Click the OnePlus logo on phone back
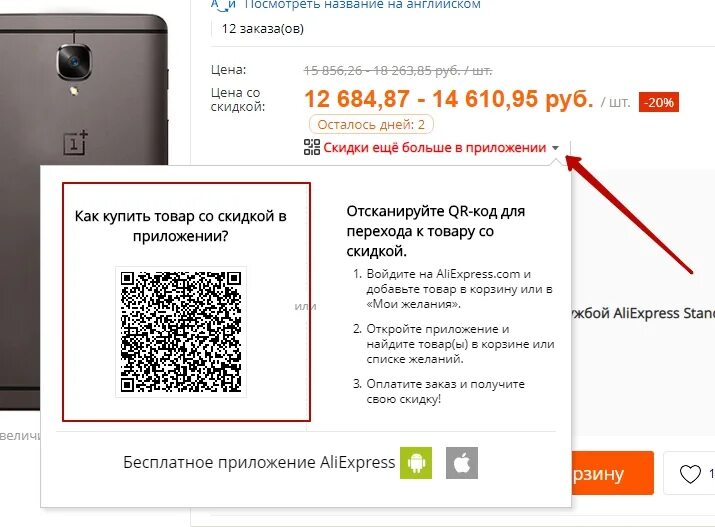This screenshot has width=715, height=527. tap(75, 142)
